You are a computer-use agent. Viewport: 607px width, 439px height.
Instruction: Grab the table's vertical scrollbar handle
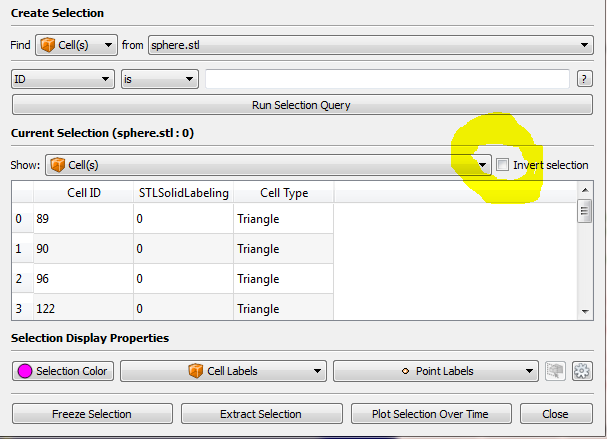[x=585, y=211]
